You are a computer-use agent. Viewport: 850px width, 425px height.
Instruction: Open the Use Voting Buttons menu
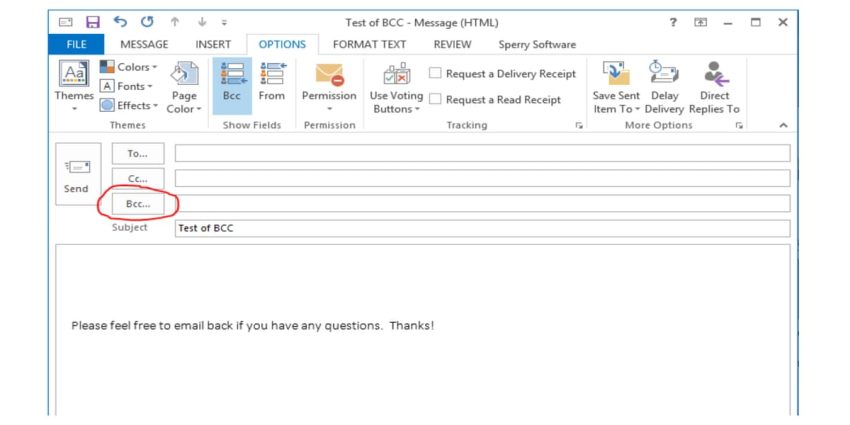(396, 87)
